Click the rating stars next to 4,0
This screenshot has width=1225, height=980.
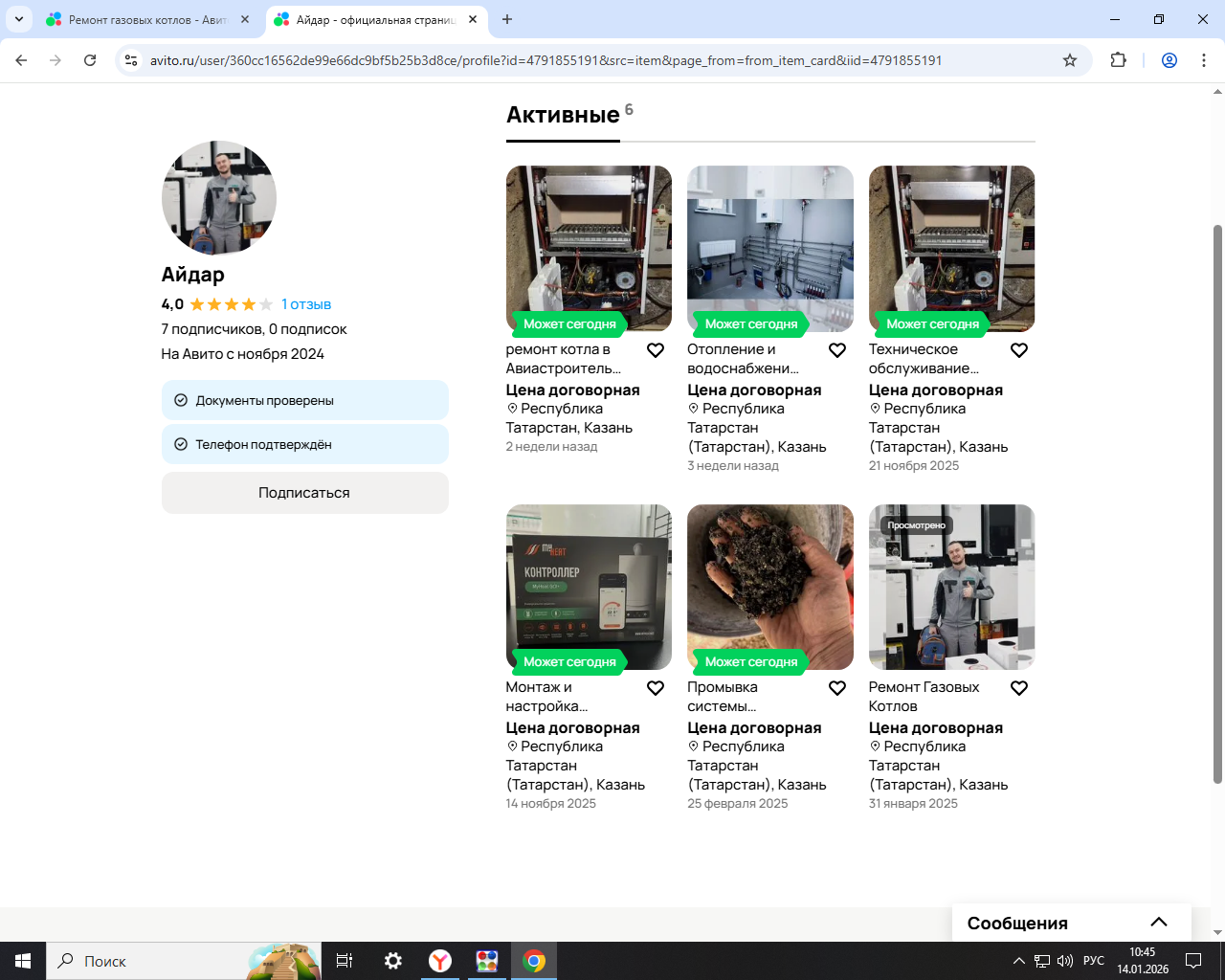click(232, 304)
